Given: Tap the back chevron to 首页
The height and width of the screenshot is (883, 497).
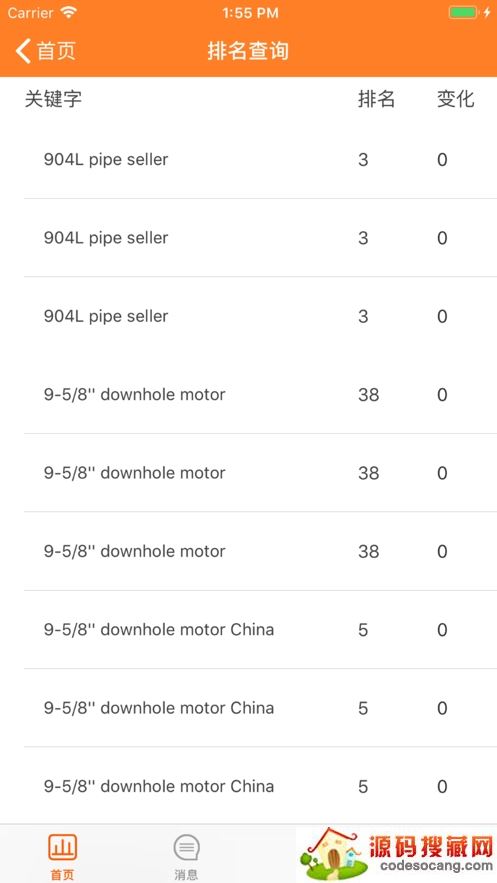Looking at the screenshot, I should pos(23,51).
